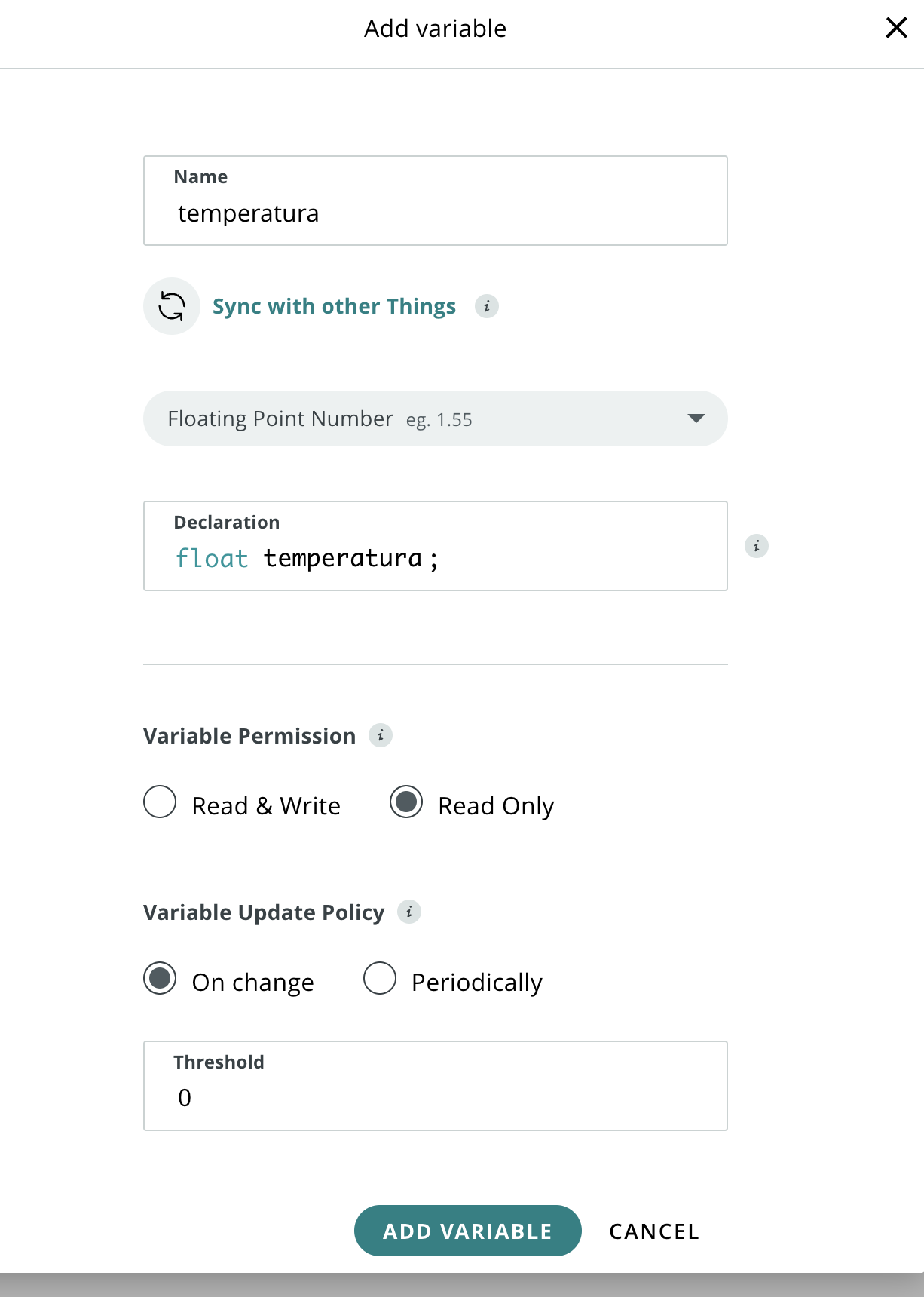Show info icon beside the Declaration field
Viewport: 924px width, 1297px height.
click(757, 546)
